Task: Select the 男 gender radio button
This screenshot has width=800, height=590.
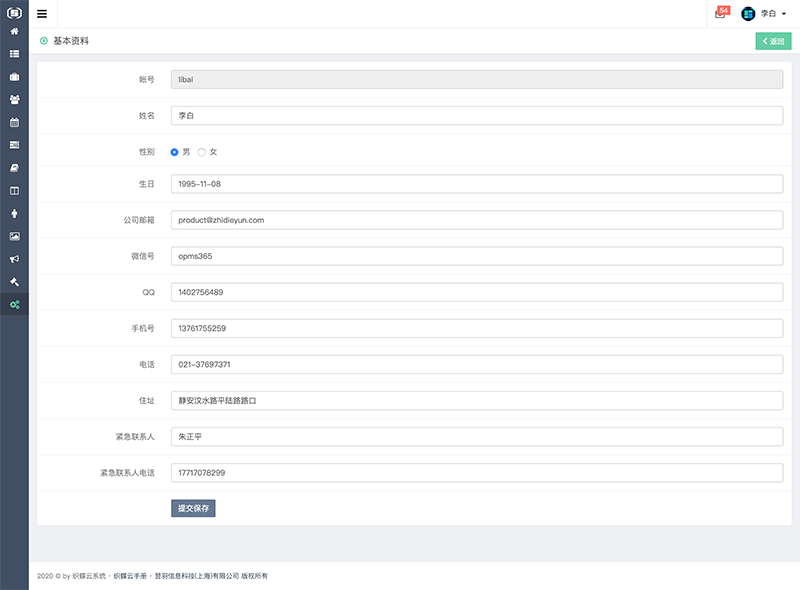Action: point(173,151)
